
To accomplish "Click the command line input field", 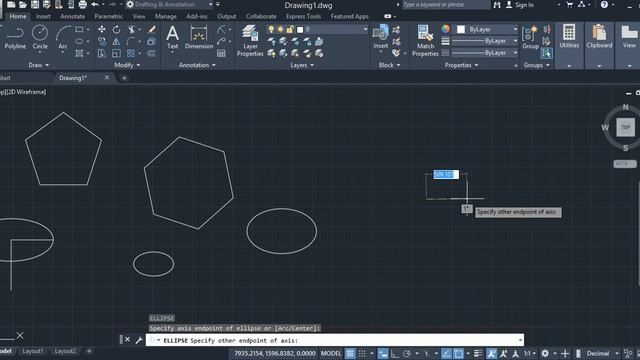I will click(335, 340).
